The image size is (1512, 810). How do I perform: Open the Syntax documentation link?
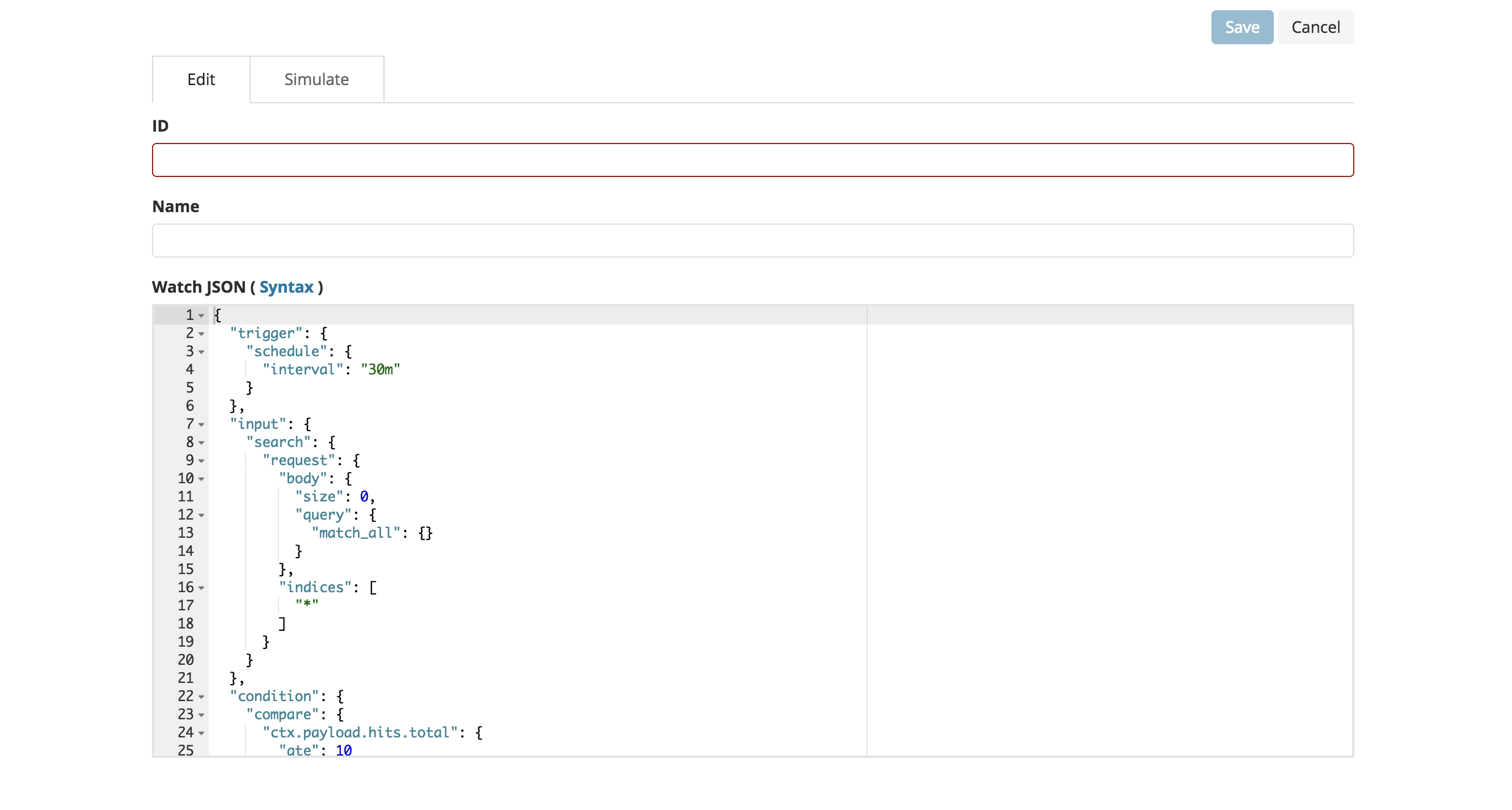286,287
